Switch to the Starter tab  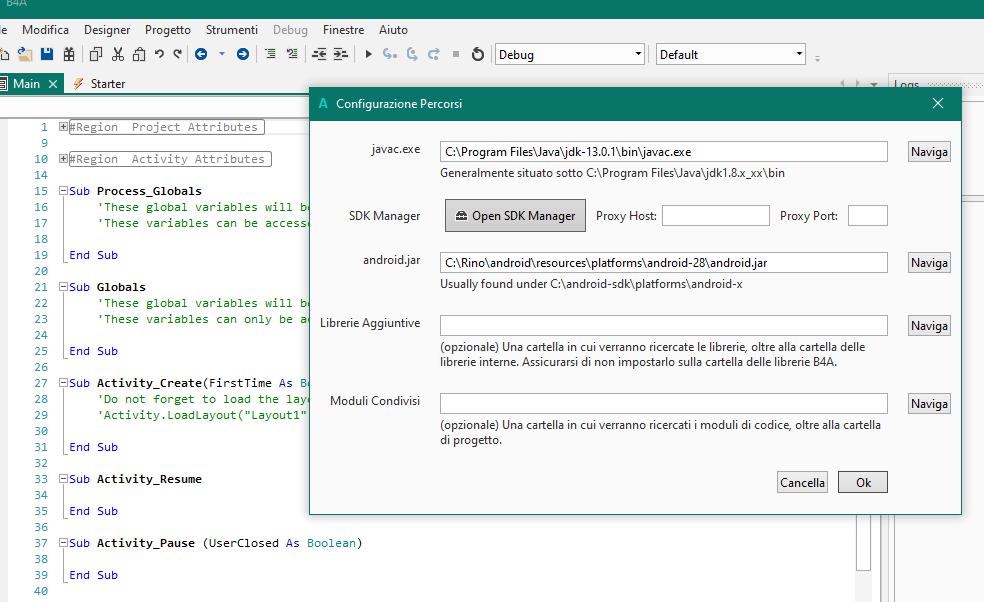(x=107, y=84)
